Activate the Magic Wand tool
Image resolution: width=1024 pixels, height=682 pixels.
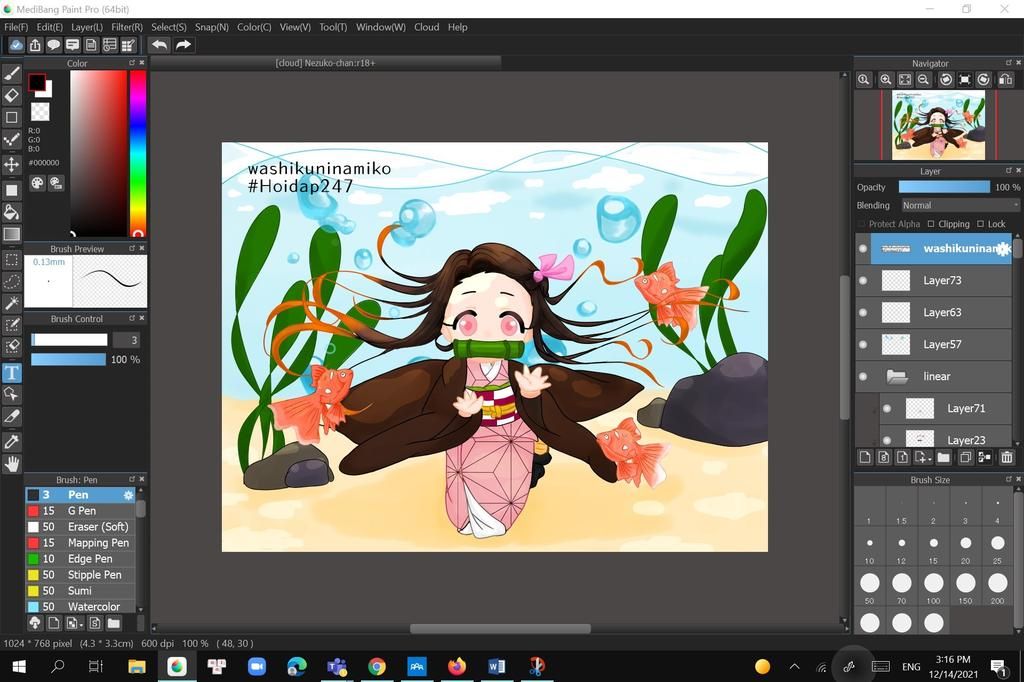click(x=12, y=303)
